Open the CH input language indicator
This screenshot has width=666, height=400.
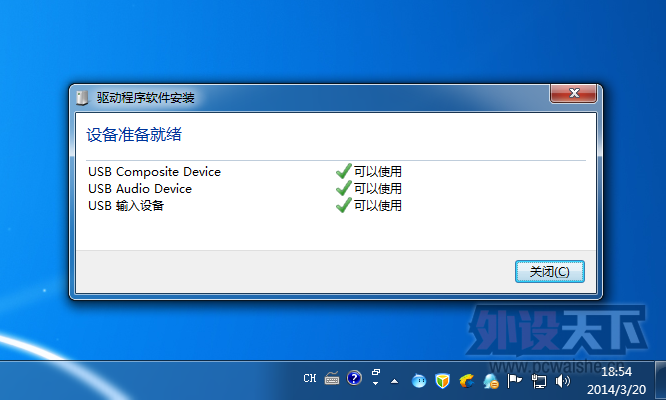click(310, 379)
